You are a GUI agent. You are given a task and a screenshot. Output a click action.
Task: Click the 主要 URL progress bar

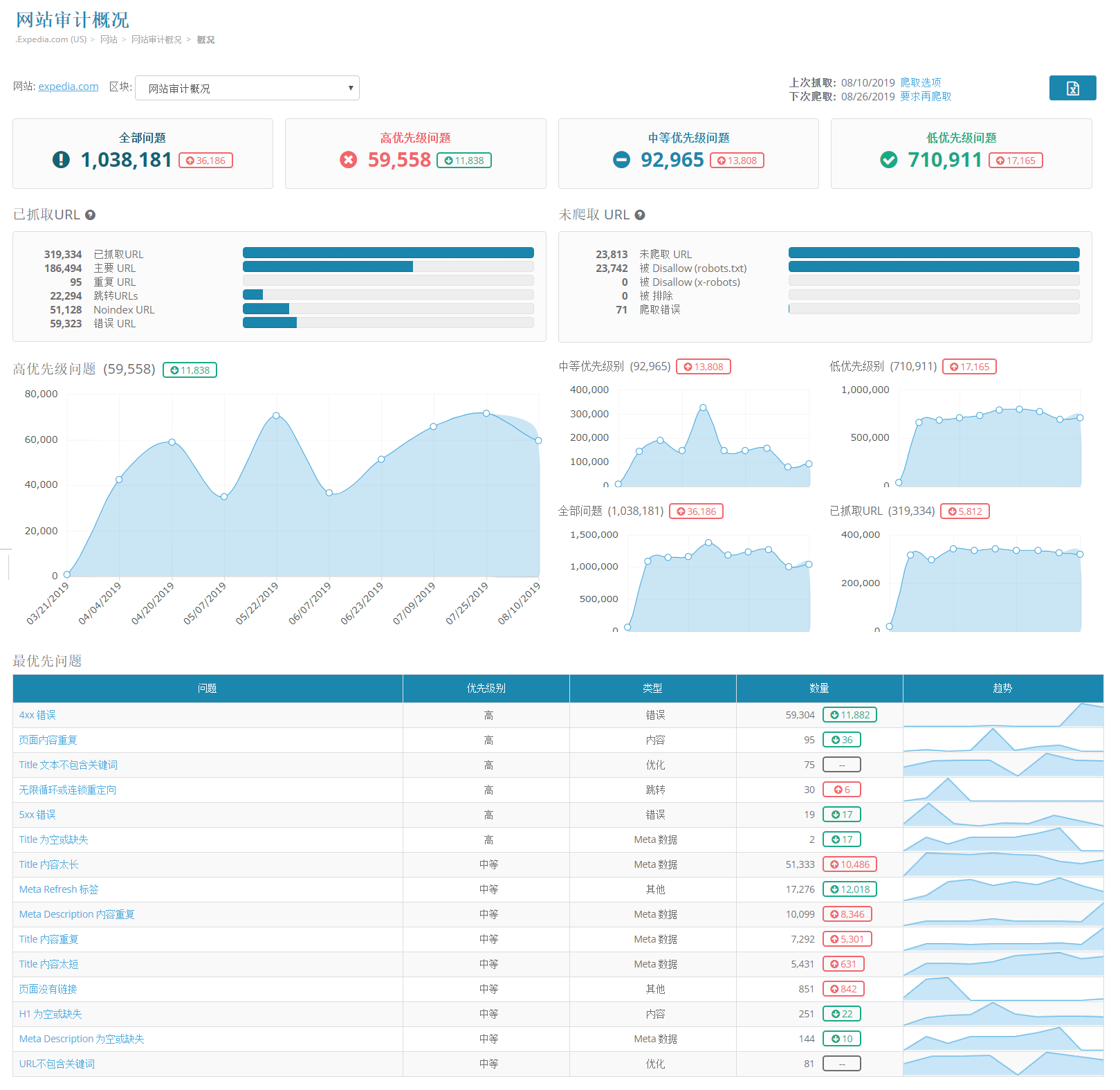click(388, 267)
